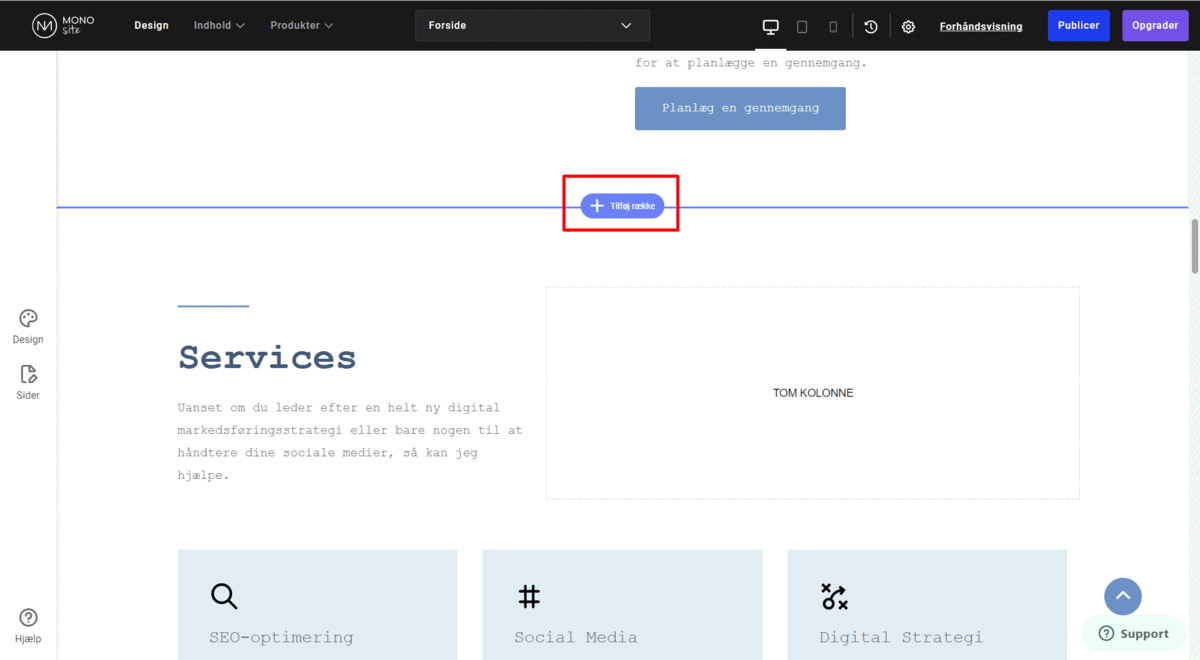Open Hjælp help icon
The image size is (1200, 660).
click(28, 625)
